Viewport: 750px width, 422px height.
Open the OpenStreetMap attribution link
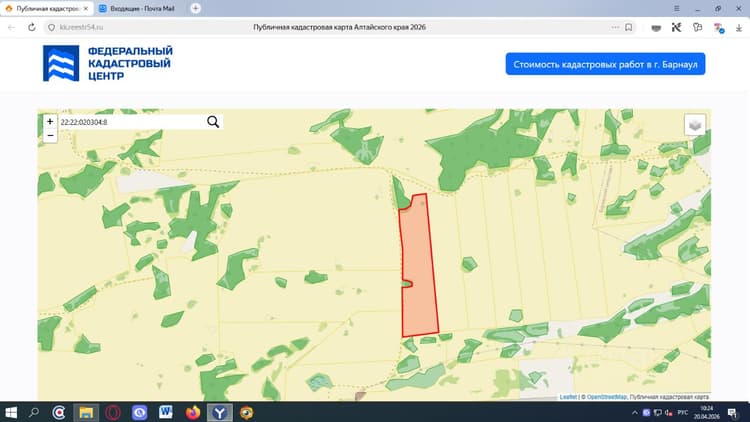tap(607, 397)
